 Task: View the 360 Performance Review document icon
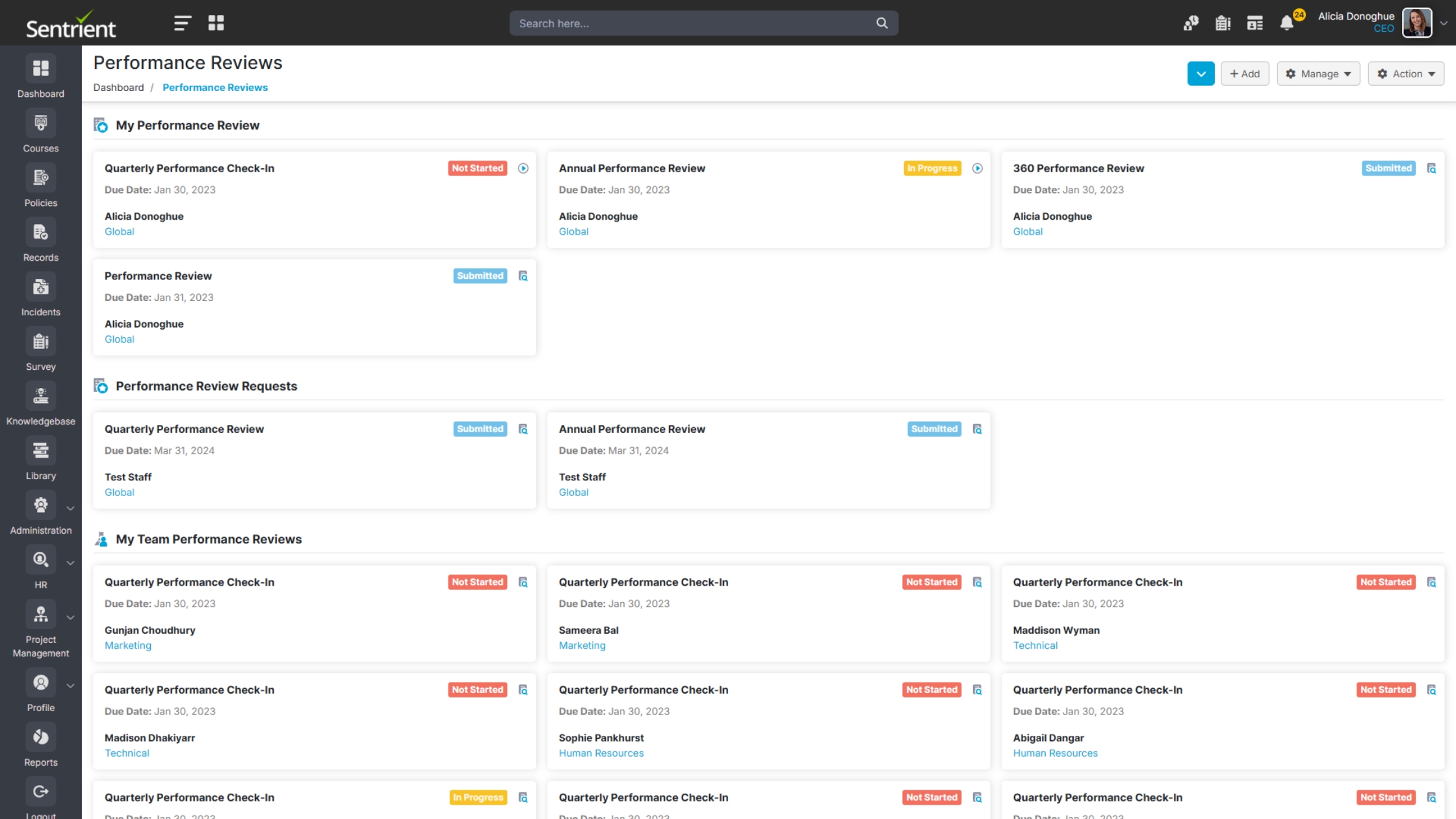pyautogui.click(x=1431, y=168)
